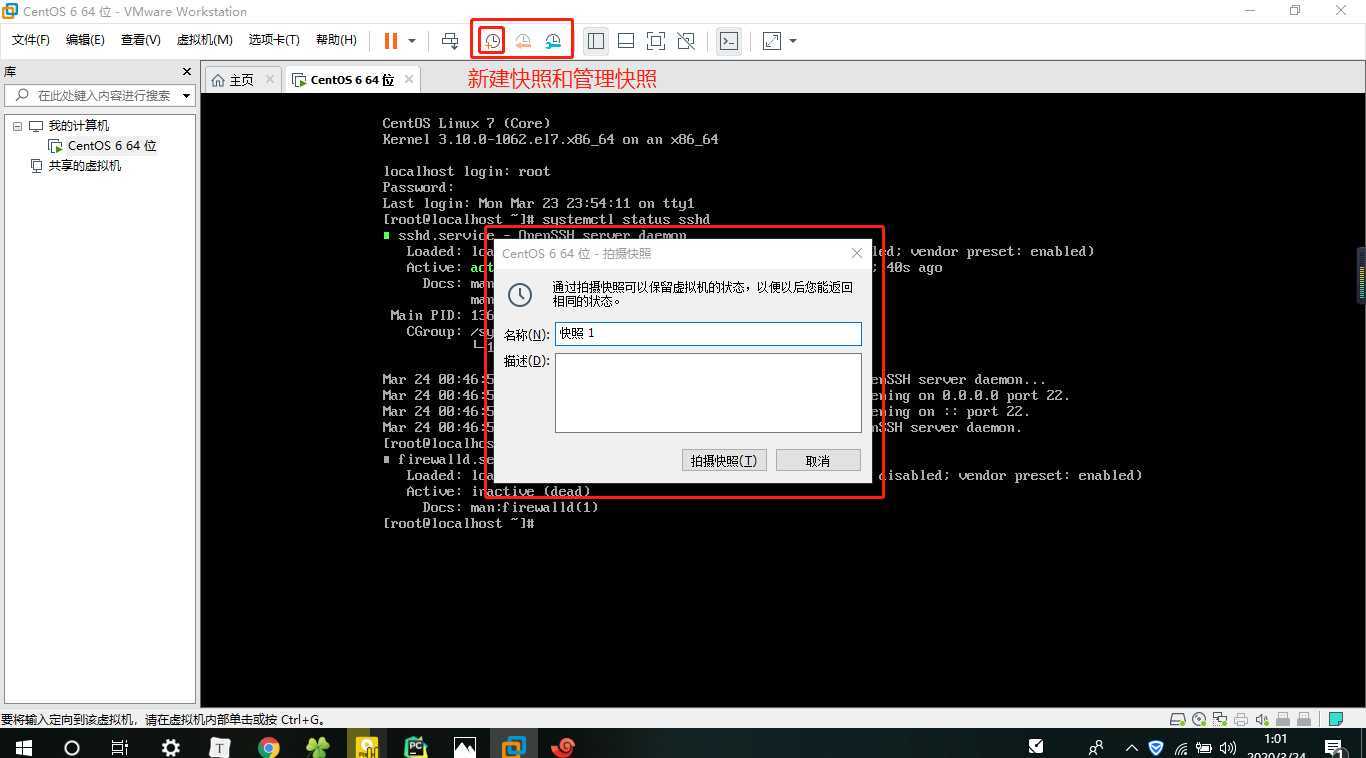Viewport: 1366px width, 758px height.
Task: Open the power options dropdown beside pause
Action: pyautogui.click(x=412, y=41)
